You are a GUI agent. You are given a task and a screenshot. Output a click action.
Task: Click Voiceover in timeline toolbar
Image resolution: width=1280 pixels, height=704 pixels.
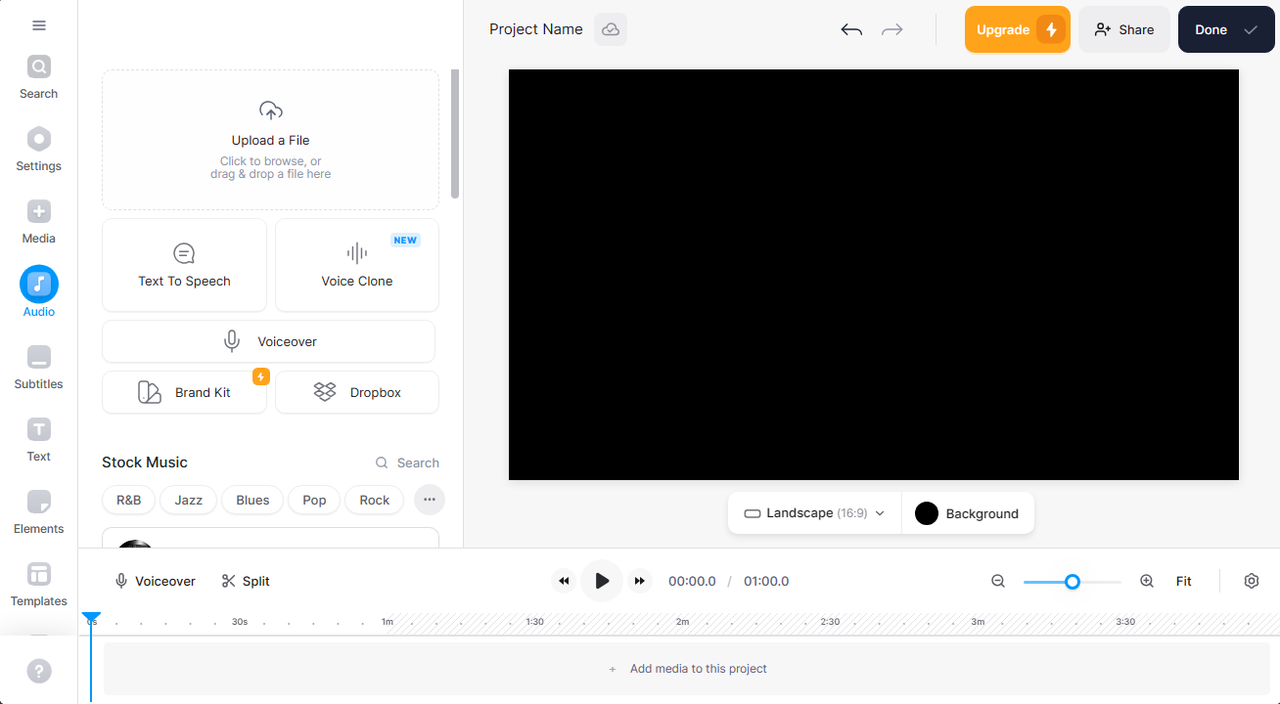tap(155, 581)
